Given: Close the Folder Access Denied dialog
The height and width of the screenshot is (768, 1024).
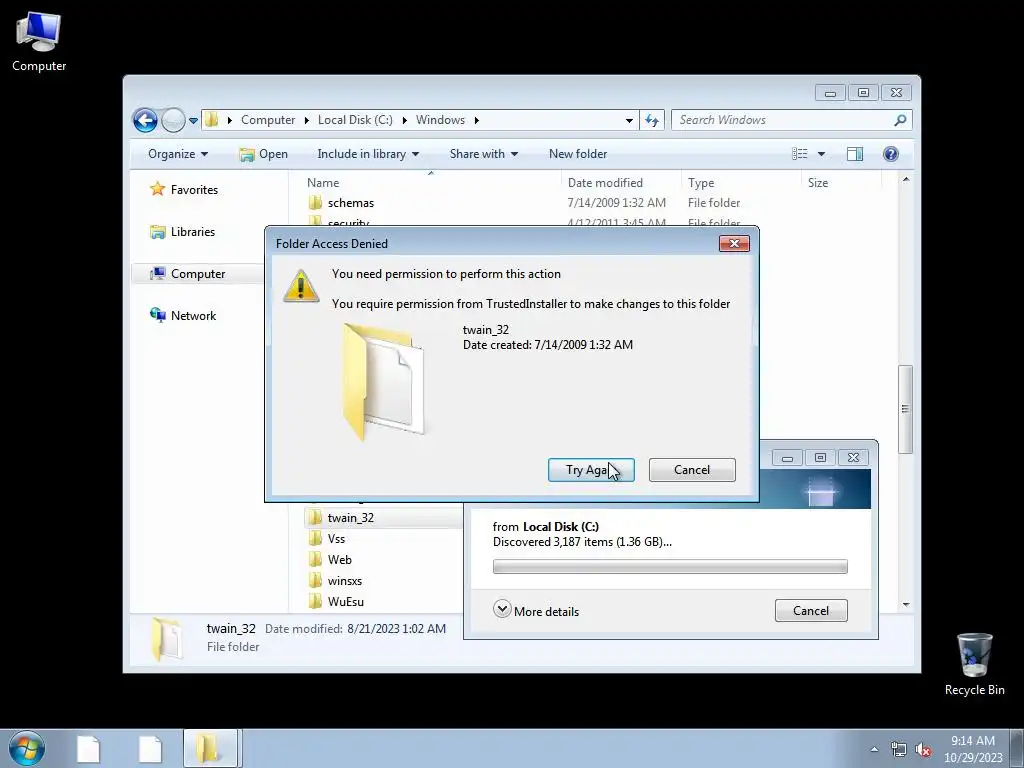Looking at the screenshot, I should 734,244.
